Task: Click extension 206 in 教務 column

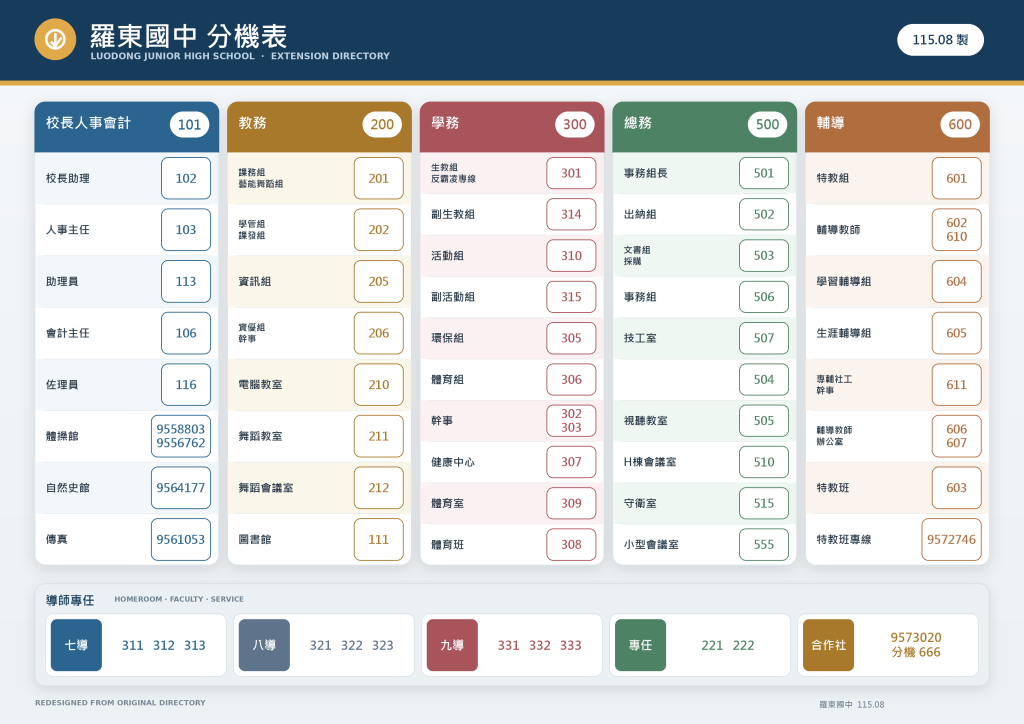Action: click(x=379, y=333)
